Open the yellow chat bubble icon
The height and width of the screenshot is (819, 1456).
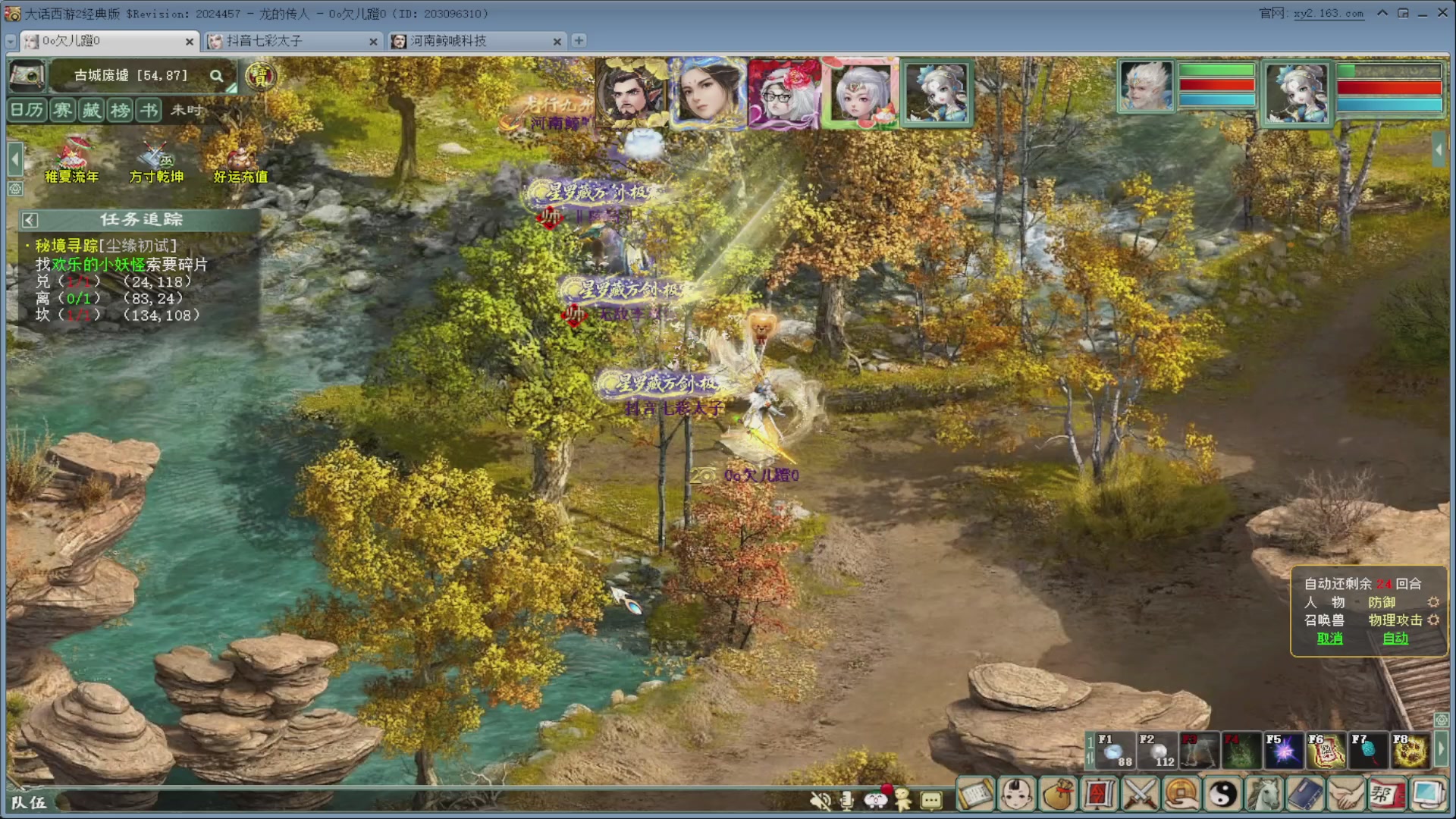931,800
